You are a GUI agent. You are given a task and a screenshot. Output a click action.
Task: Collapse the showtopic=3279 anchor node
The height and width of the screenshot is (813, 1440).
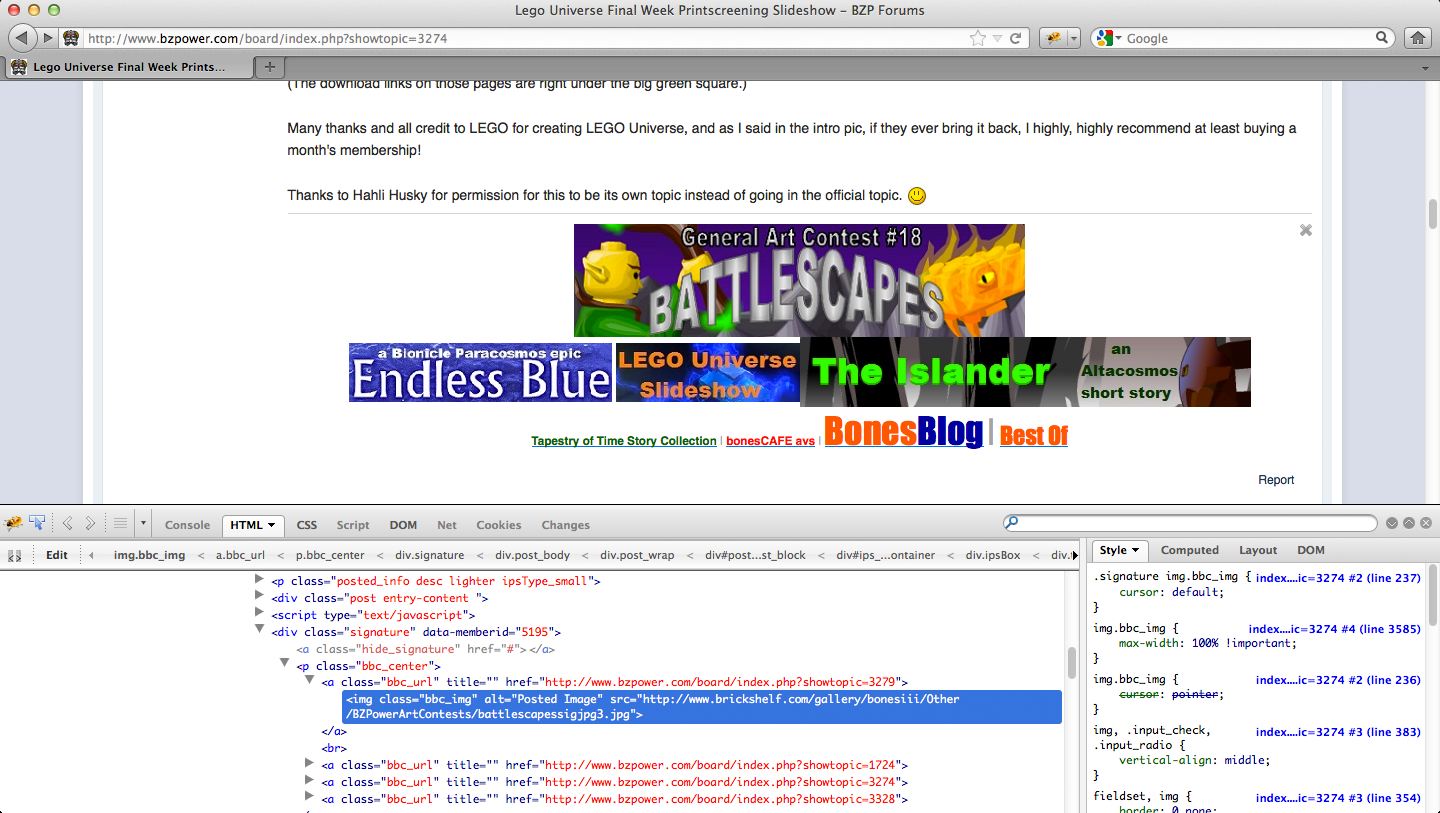coord(310,680)
